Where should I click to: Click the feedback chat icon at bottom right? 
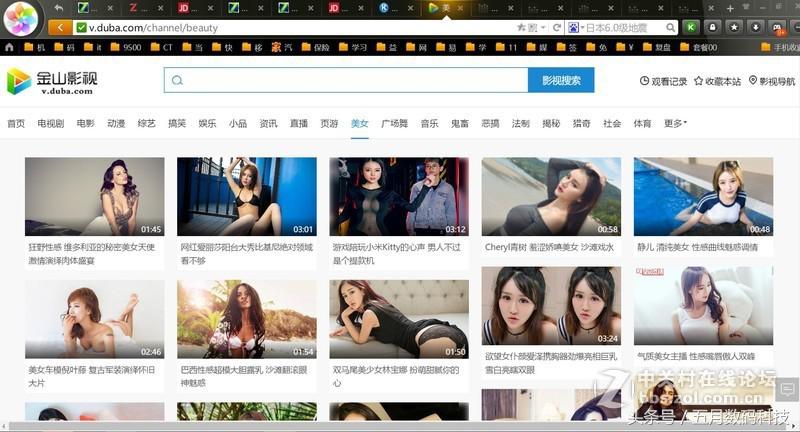click(788, 390)
